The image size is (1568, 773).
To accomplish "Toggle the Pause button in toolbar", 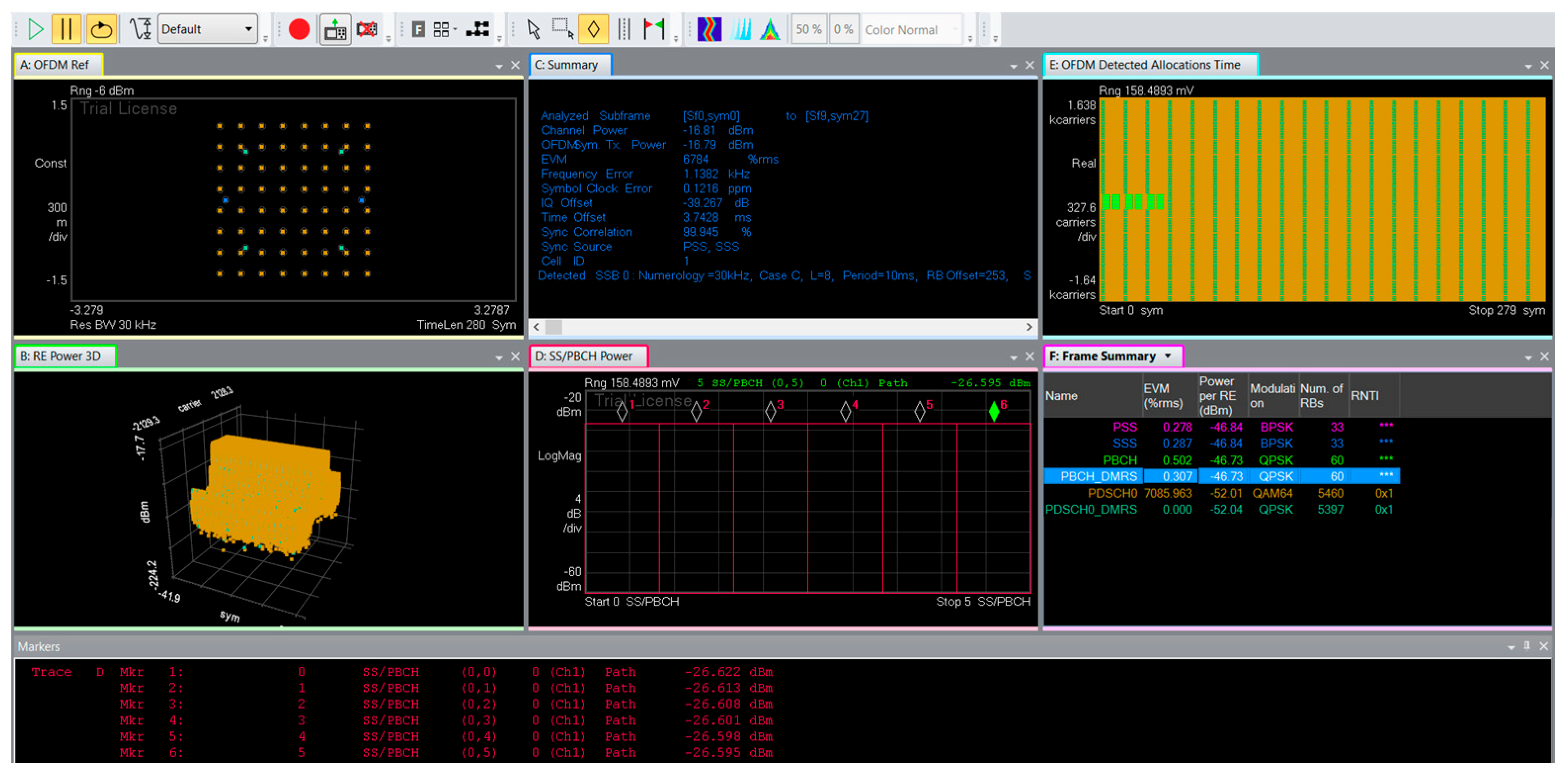I will click(66, 29).
